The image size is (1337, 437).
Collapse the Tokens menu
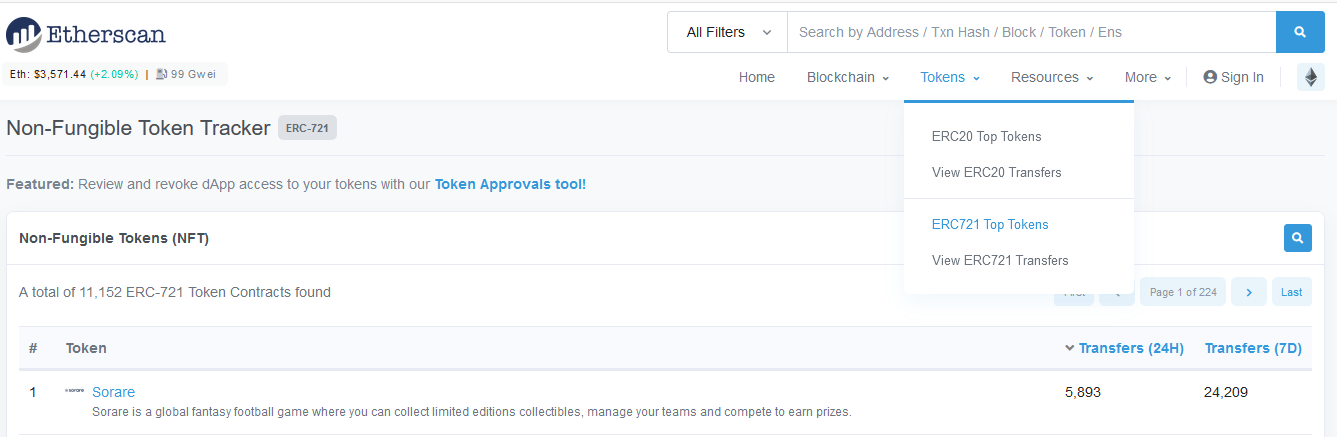(950, 77)
